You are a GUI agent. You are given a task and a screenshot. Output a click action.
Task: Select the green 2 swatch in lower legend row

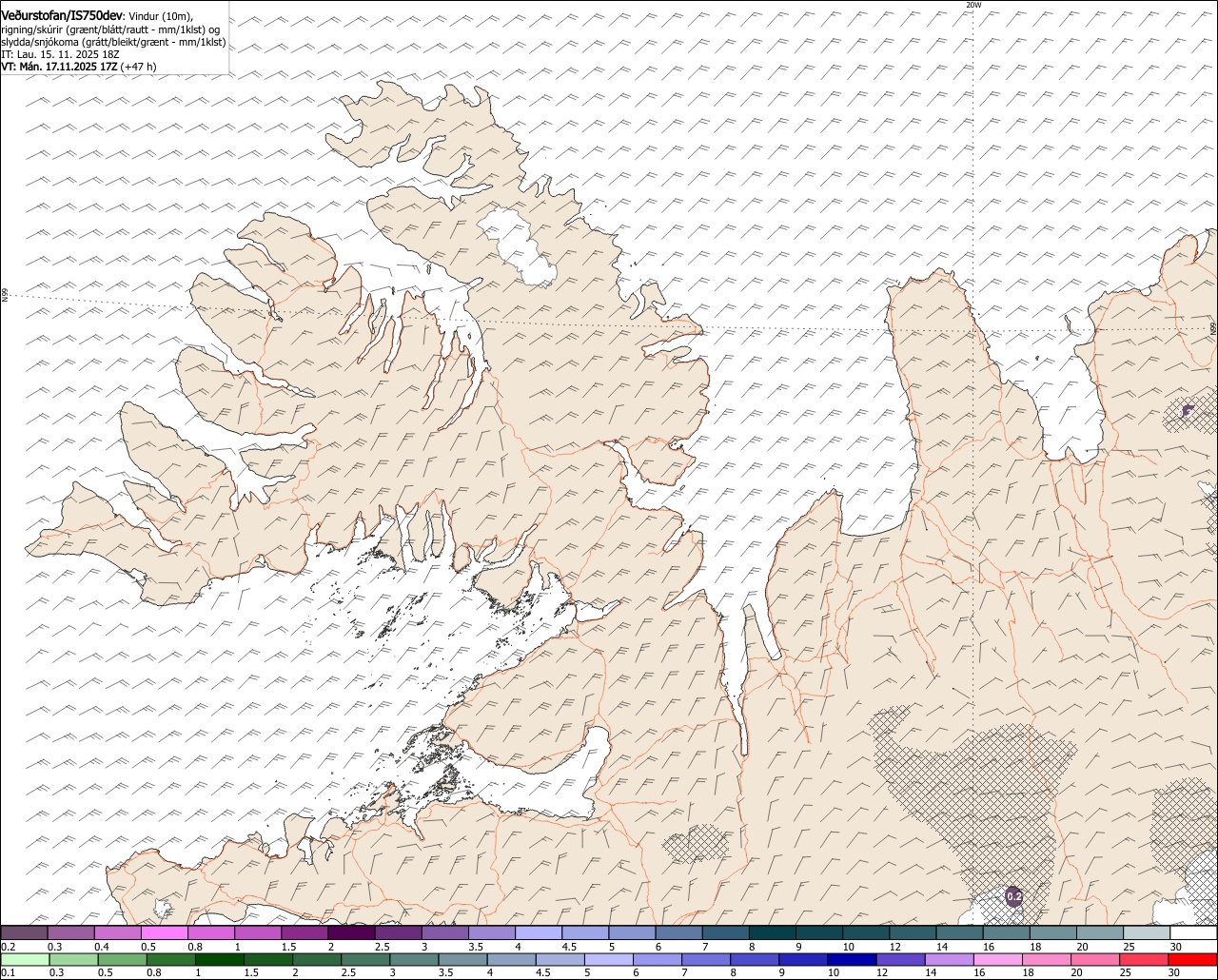(x=317, y=959)
